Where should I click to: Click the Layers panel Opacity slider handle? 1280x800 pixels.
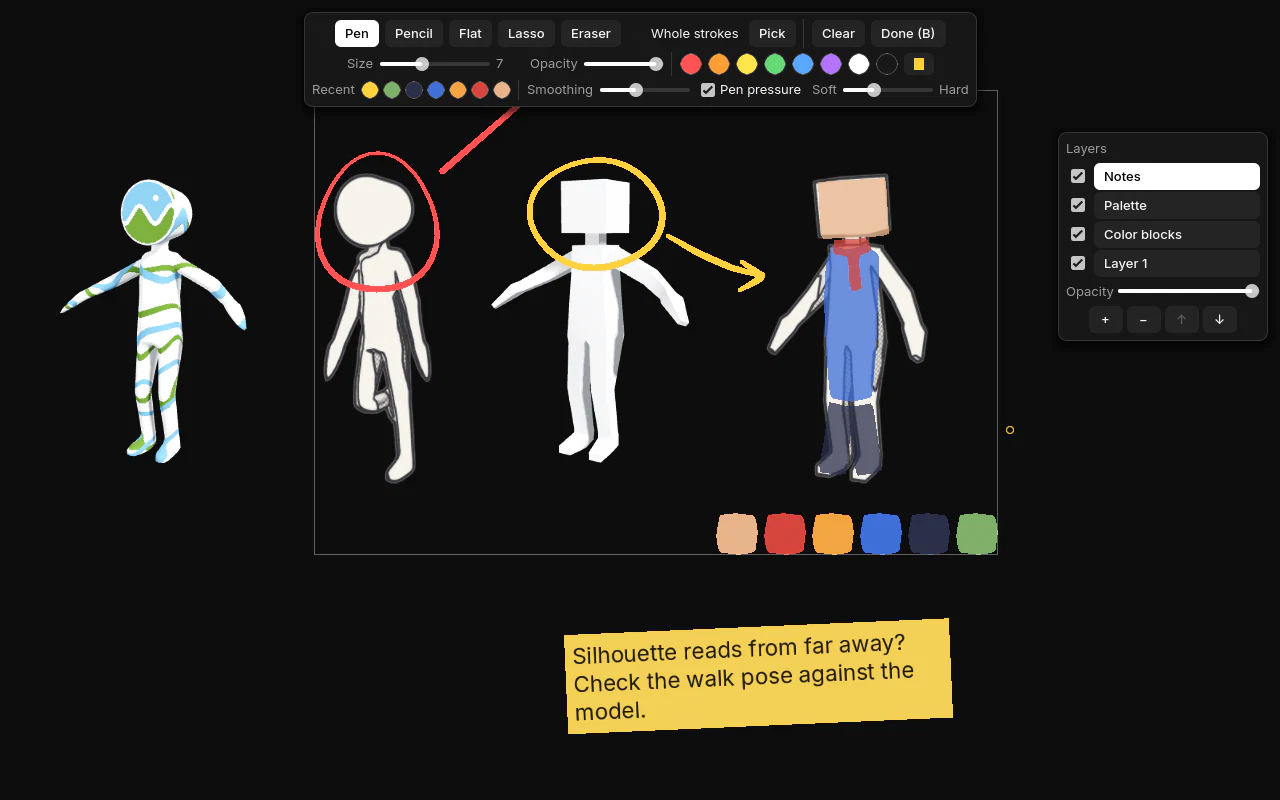1252,291
